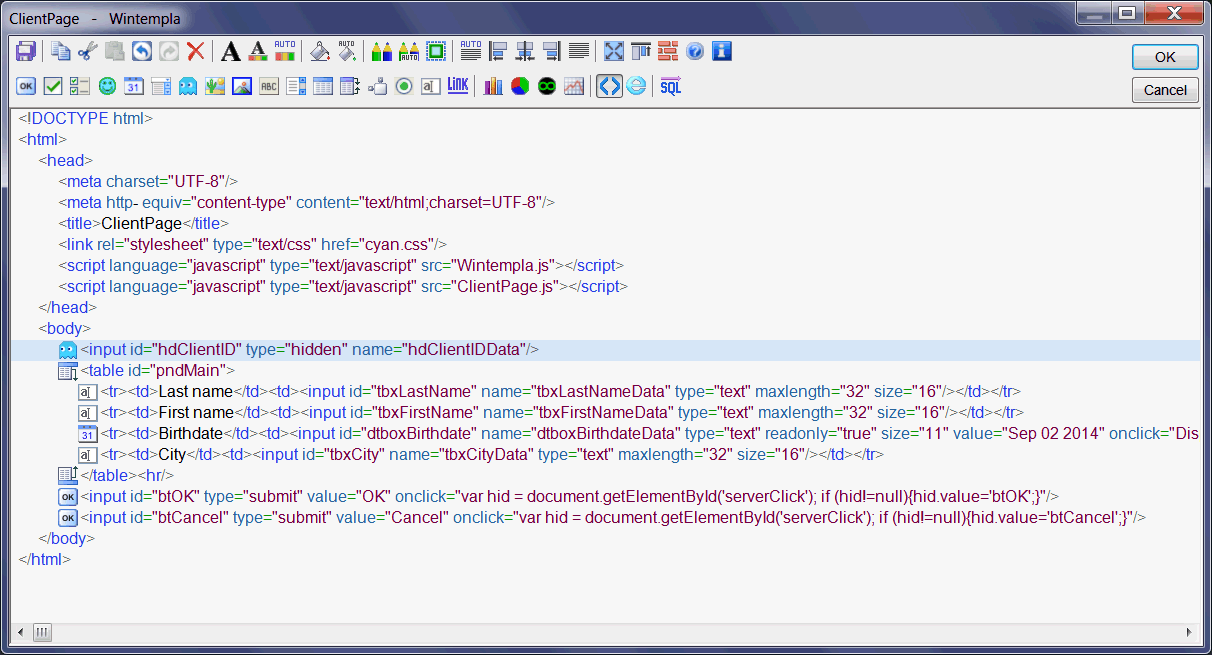Click the scrollbar right arrow
This screenshot has width=1212, height=655.
point(1190,632)
